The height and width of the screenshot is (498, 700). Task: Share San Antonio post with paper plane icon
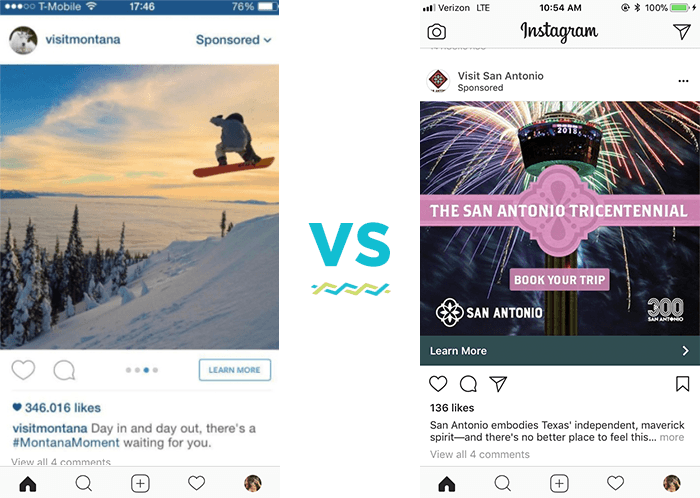click(498, 384)
